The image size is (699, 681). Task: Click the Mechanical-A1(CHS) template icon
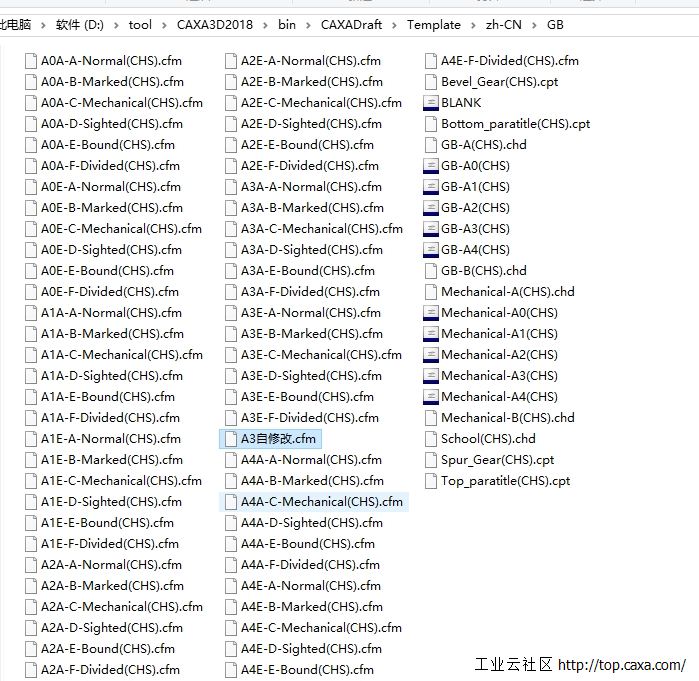pos(431,334)
